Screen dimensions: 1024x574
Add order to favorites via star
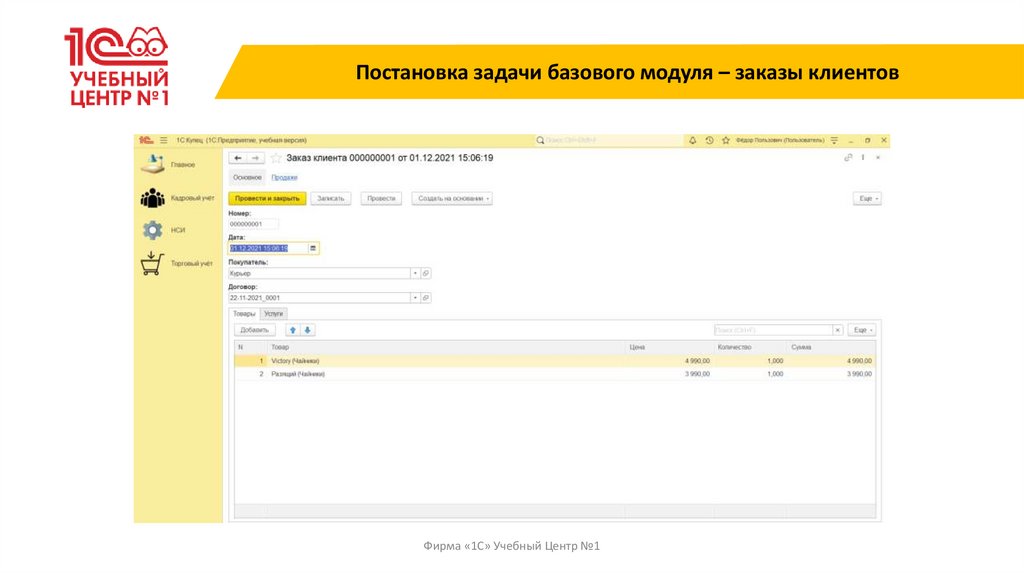(276, 158)
